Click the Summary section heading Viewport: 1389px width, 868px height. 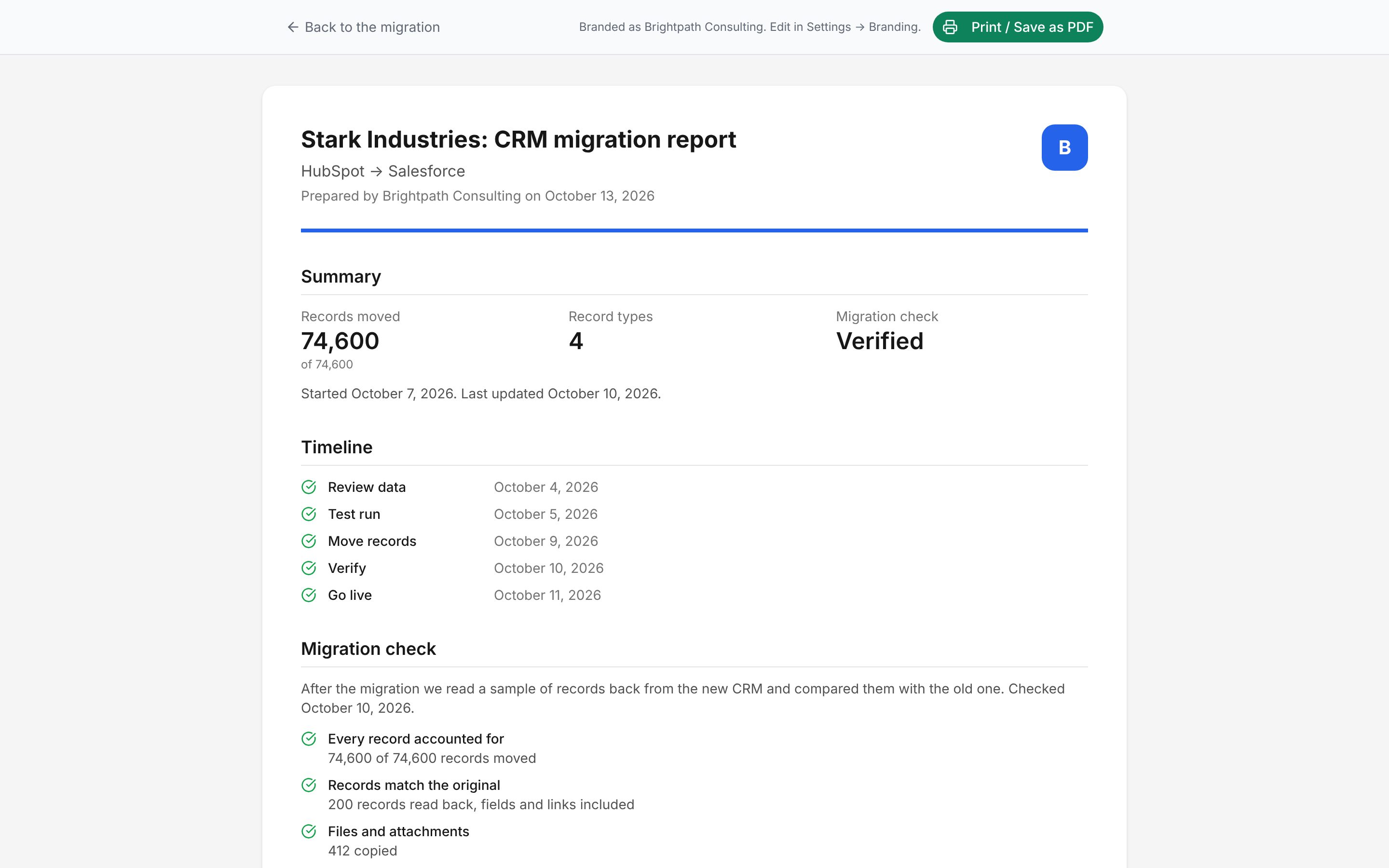[x=341, y=277]
